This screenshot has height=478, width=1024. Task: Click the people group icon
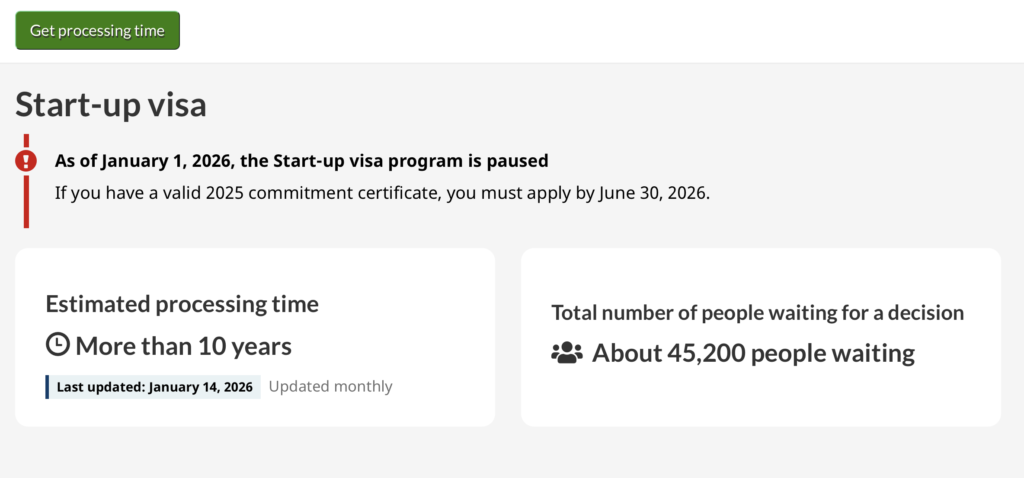(x=567, y=353)
